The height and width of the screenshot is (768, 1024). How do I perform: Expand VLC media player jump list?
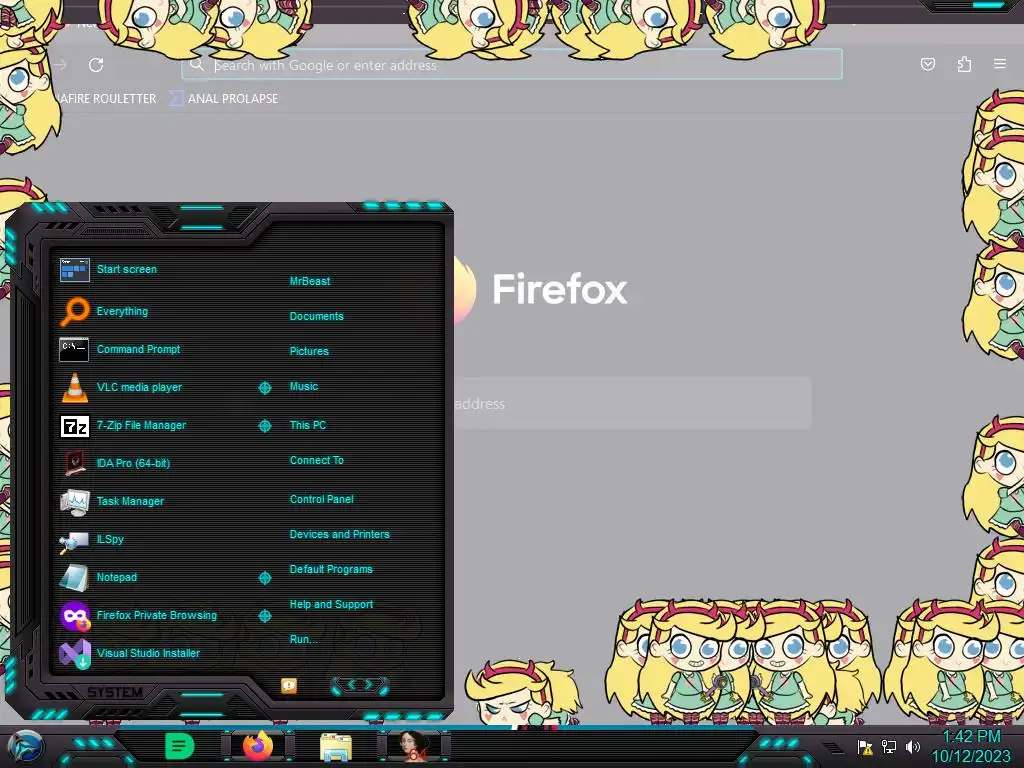click(x=264, y=388)
